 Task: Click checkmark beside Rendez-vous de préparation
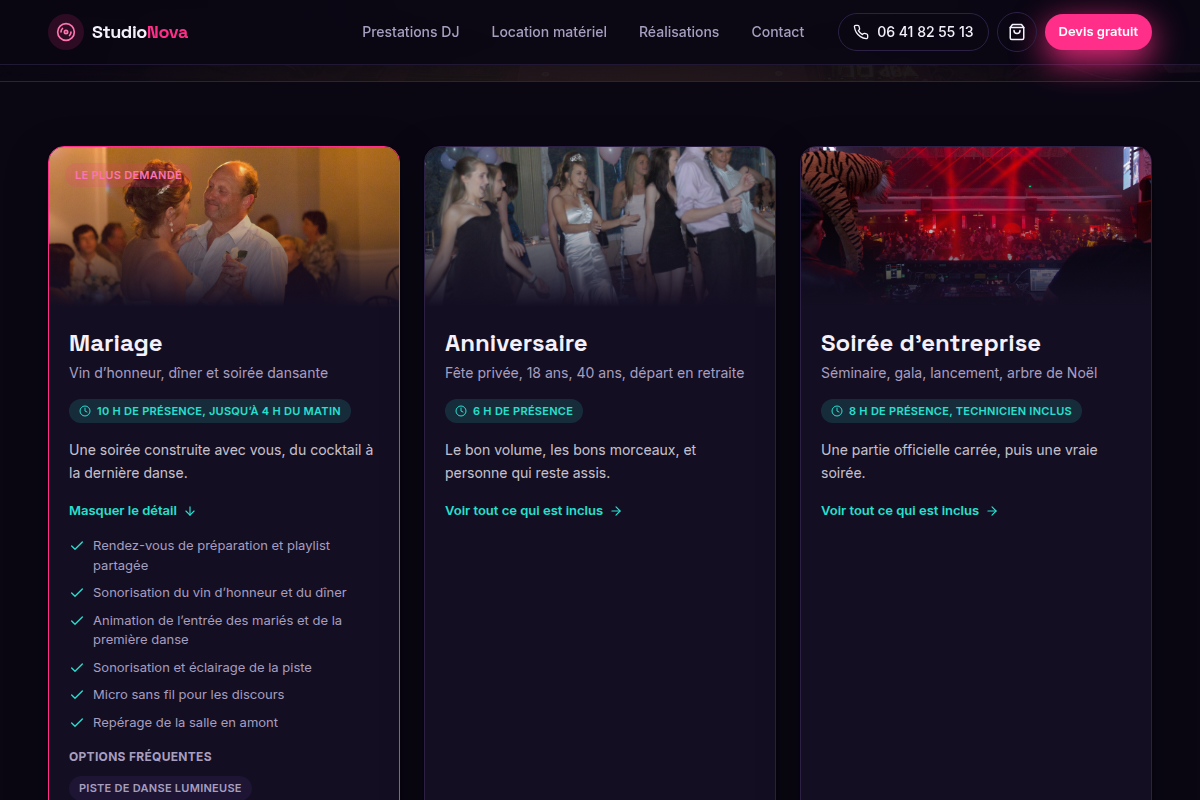pyautogui.click(x=76, y=546)
